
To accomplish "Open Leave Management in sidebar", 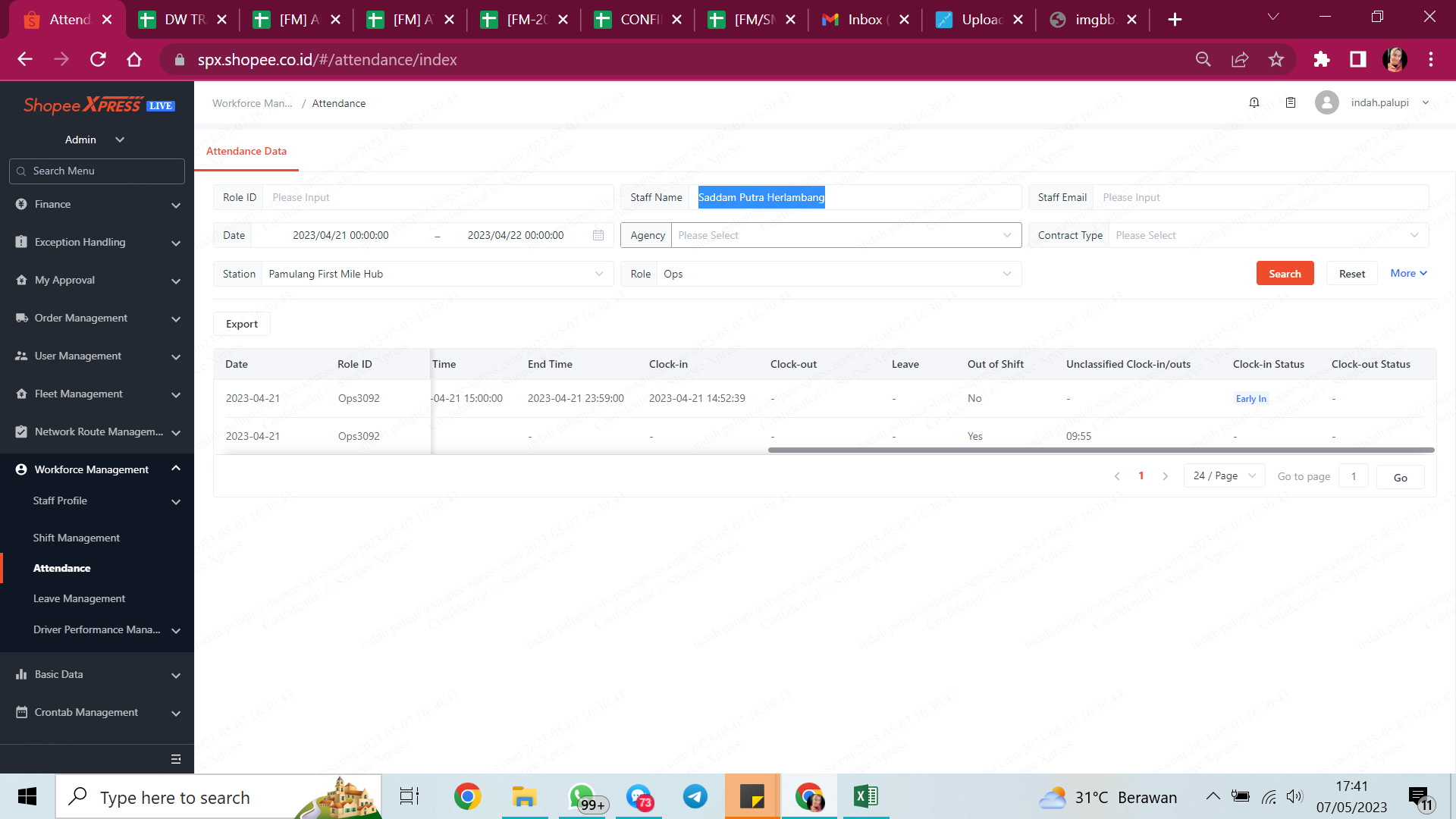I will (79, 598).
